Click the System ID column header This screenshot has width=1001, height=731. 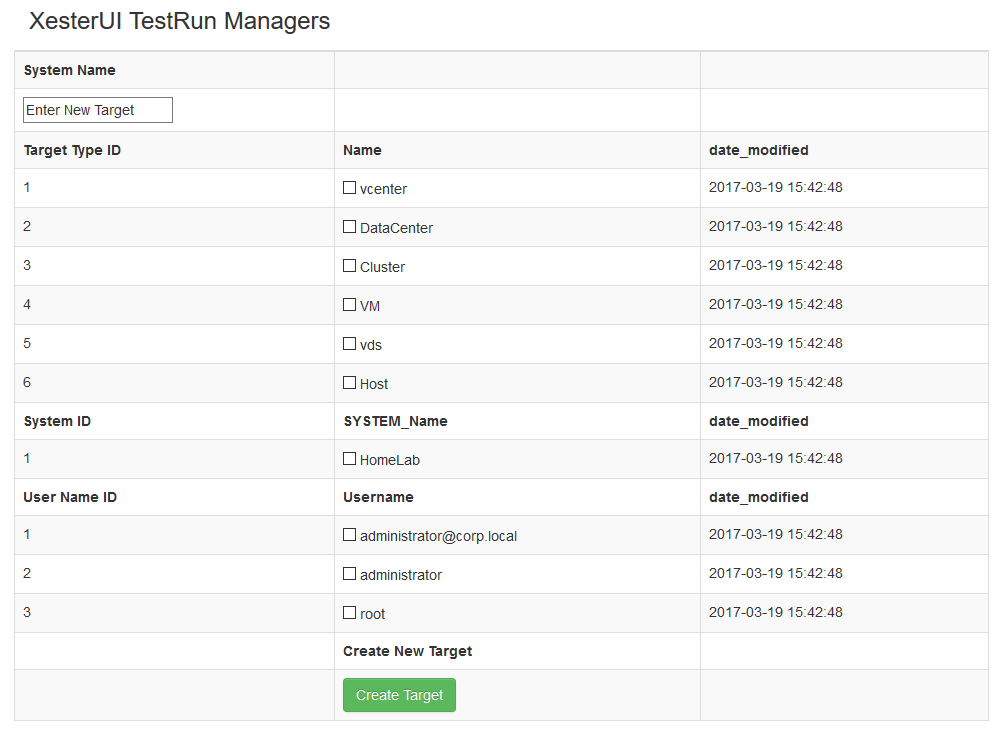[x=57, y=421]
